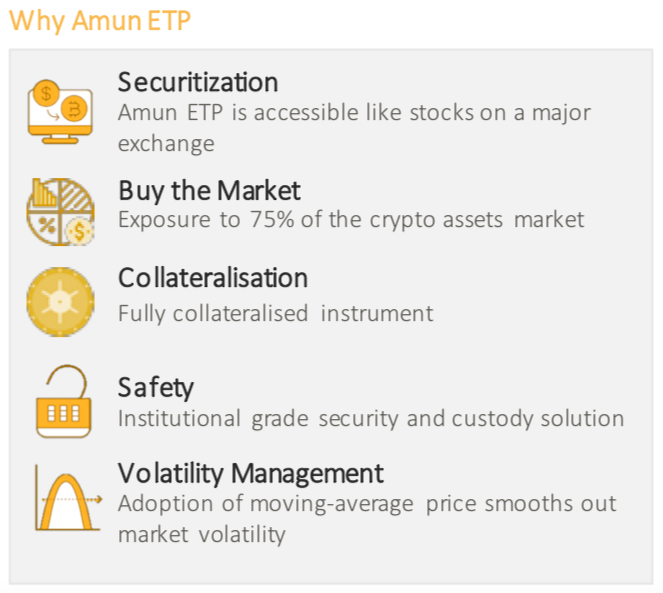
Task: Click the 'Buy the Market' heading
Action: pyautogui.click(x=209, y=191)
